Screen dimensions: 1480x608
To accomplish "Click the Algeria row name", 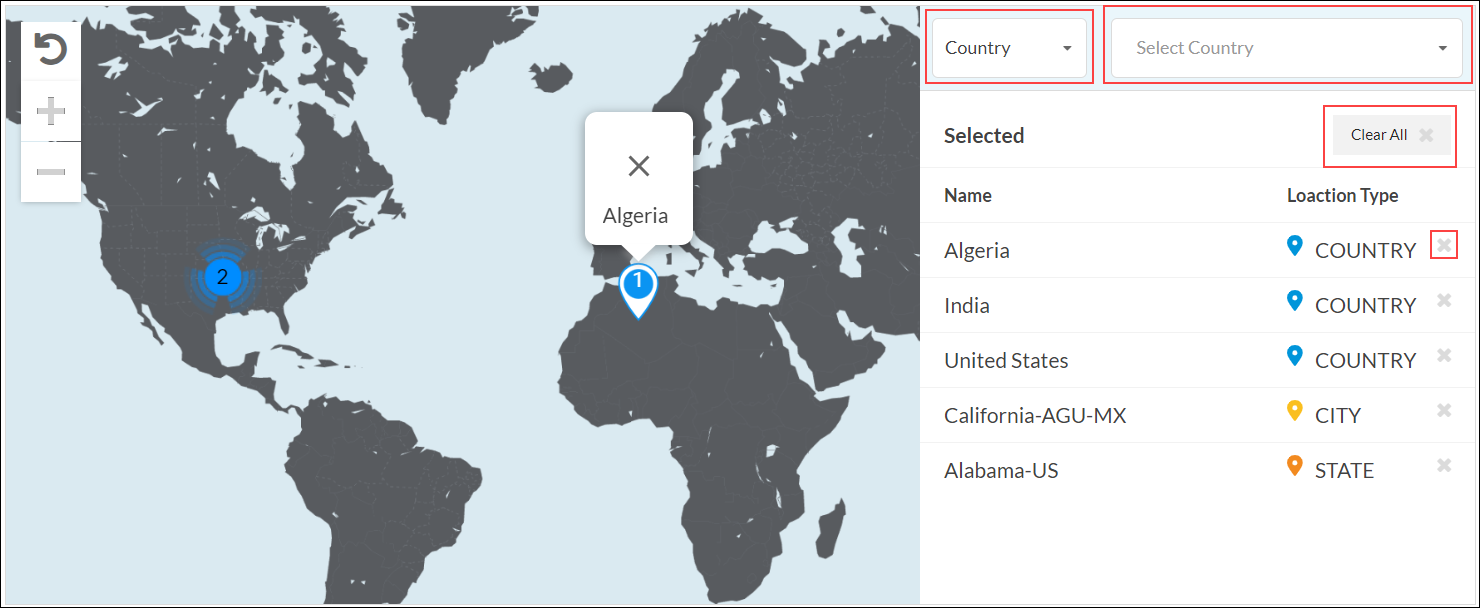I will pyautogui.click(x=977, y=250).
